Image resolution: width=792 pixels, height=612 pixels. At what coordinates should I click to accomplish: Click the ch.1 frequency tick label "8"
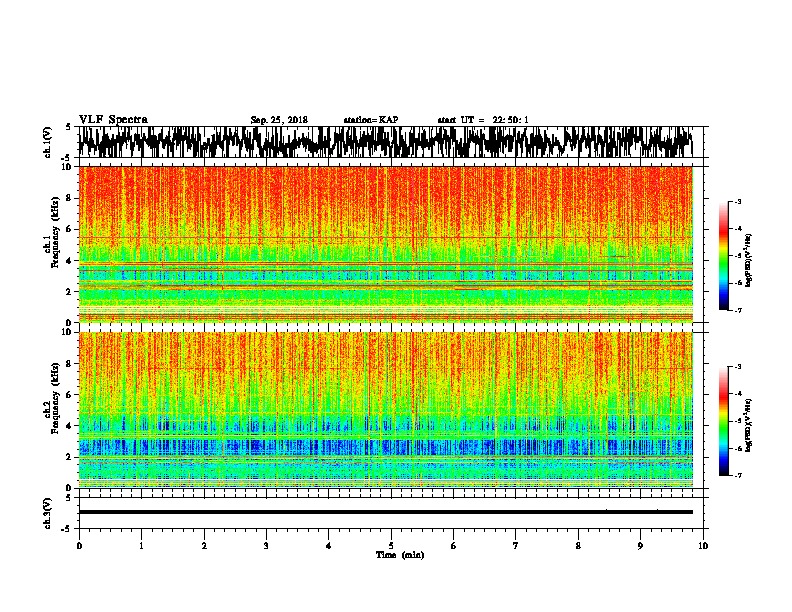point(70,198)
